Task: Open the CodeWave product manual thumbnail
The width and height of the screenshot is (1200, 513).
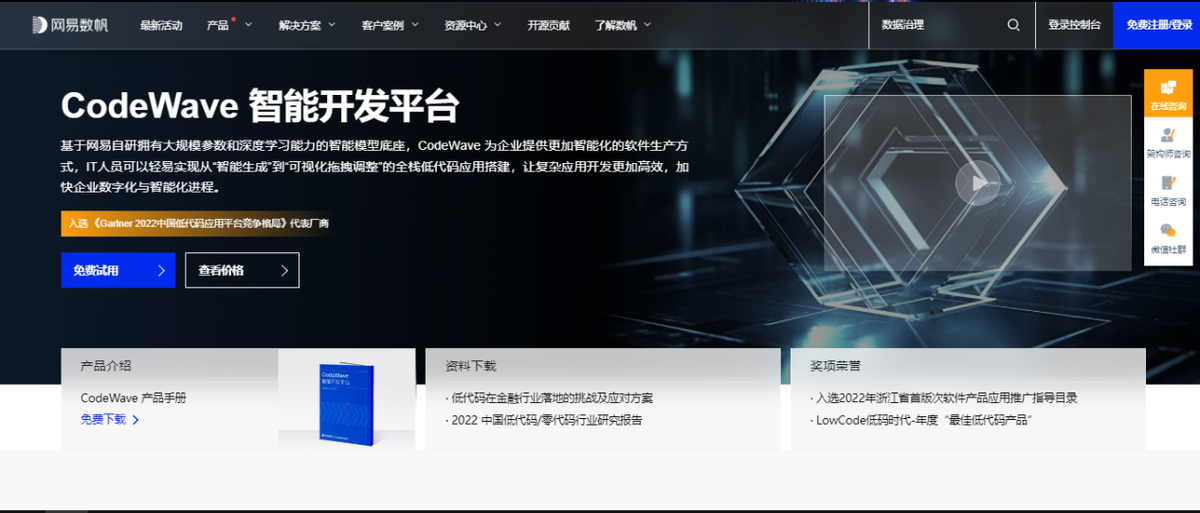Action: [x=346, y=404]
